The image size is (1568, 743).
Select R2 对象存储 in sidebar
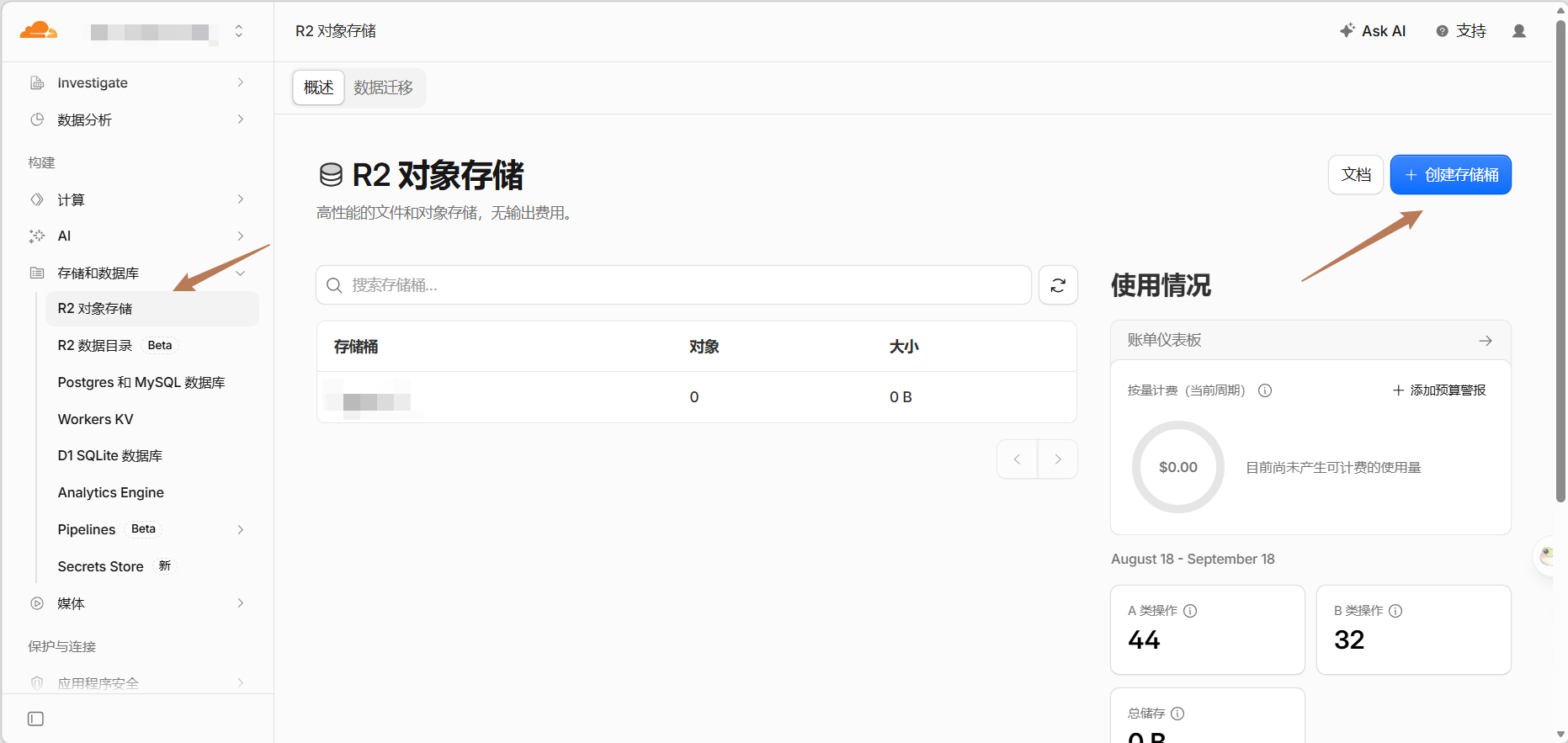tap(152, 309)
